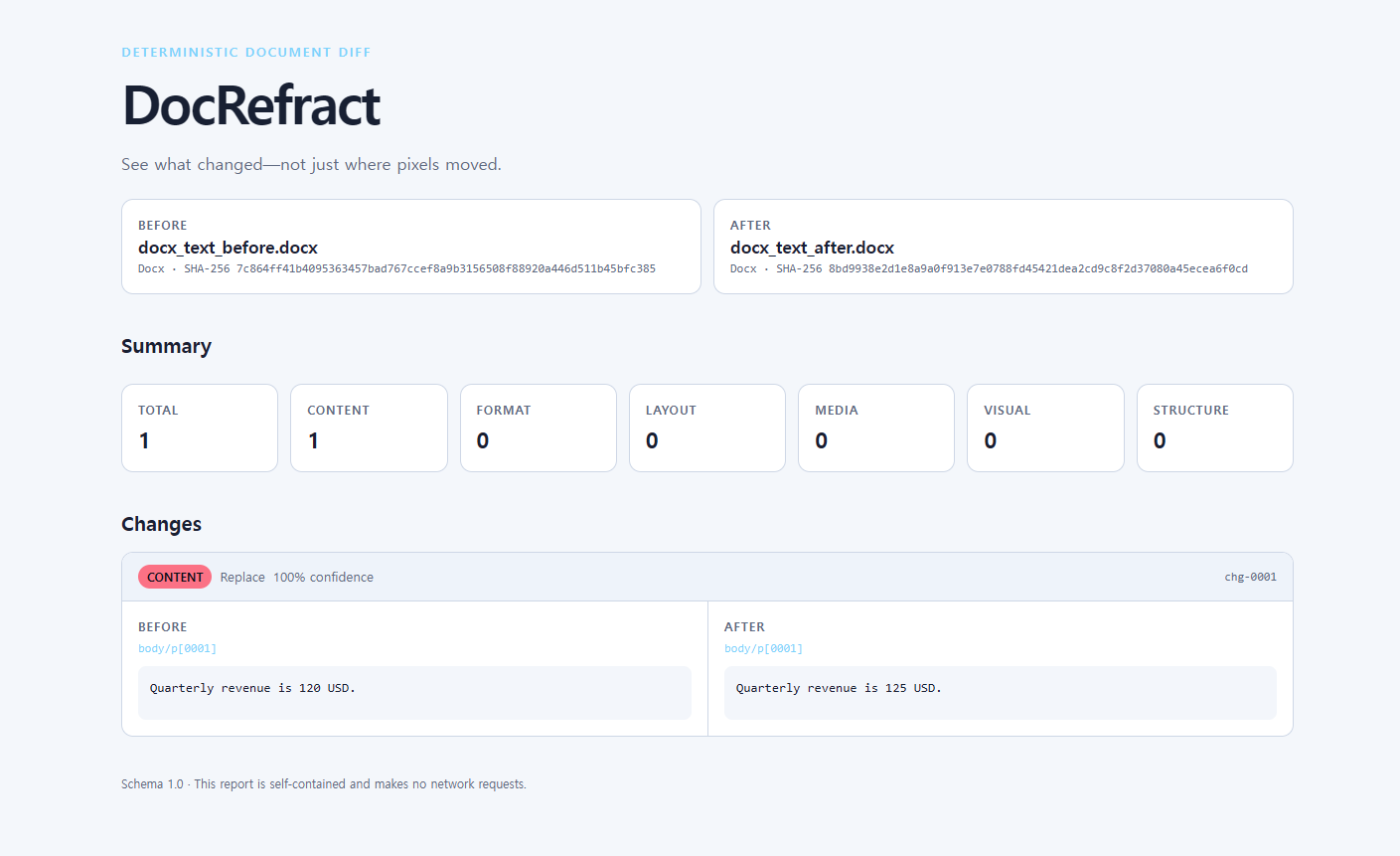Click the Summary heading
Screen dimensions: 1400x856
point(166,346)
